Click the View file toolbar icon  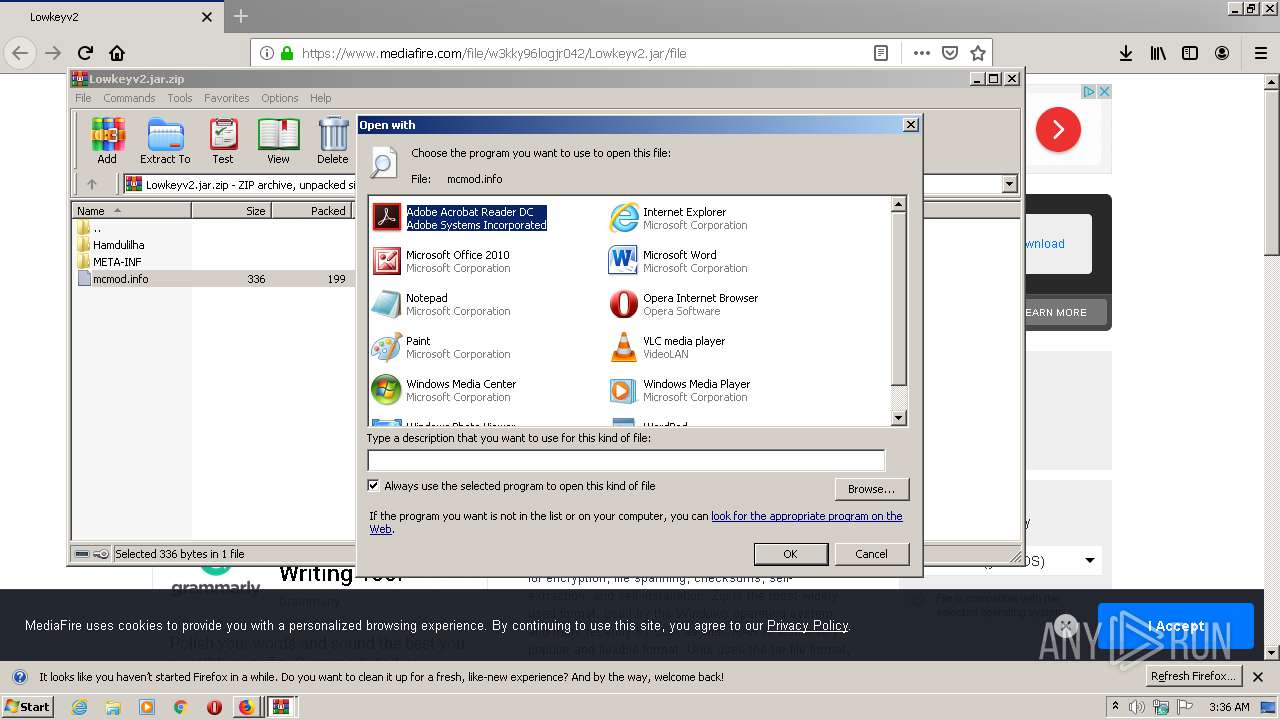[x=278, y=141]
